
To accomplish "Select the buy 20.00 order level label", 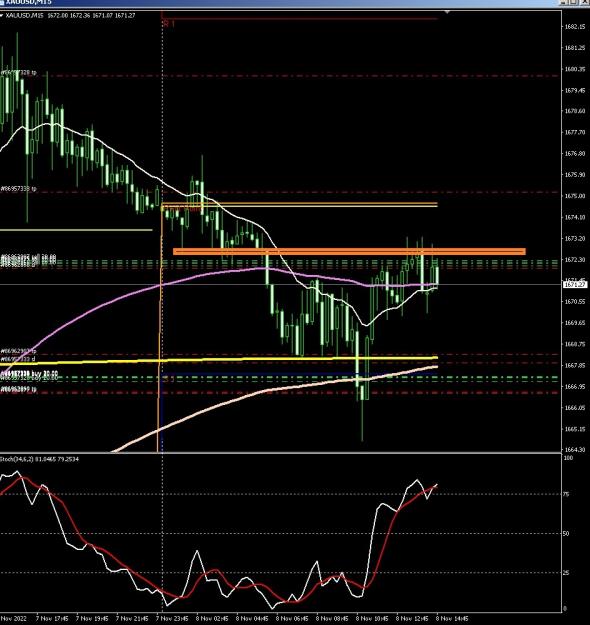I will [x=29, y=373].
